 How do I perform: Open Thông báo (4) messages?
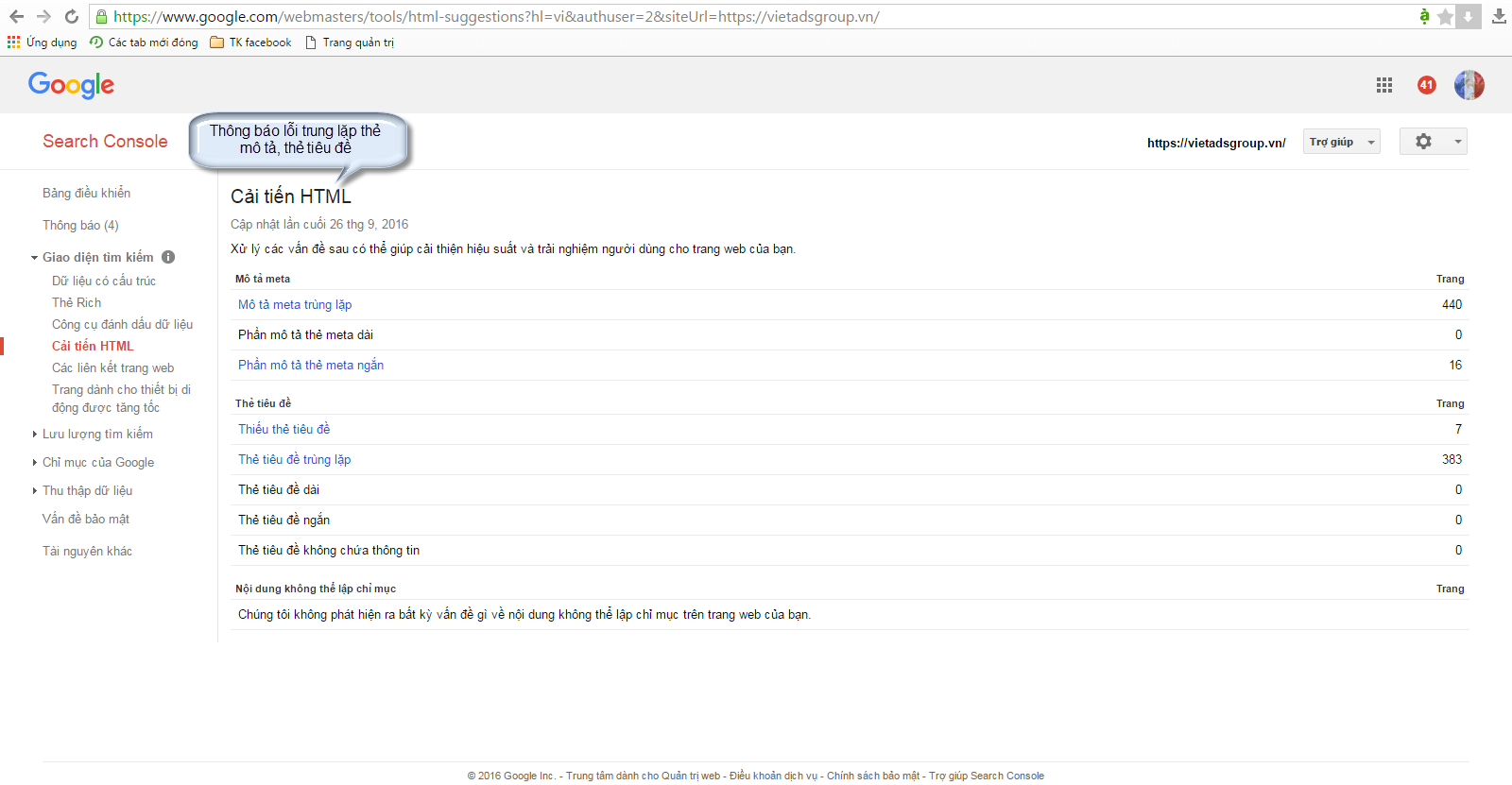pyautogui.click(x=80, y=225)
